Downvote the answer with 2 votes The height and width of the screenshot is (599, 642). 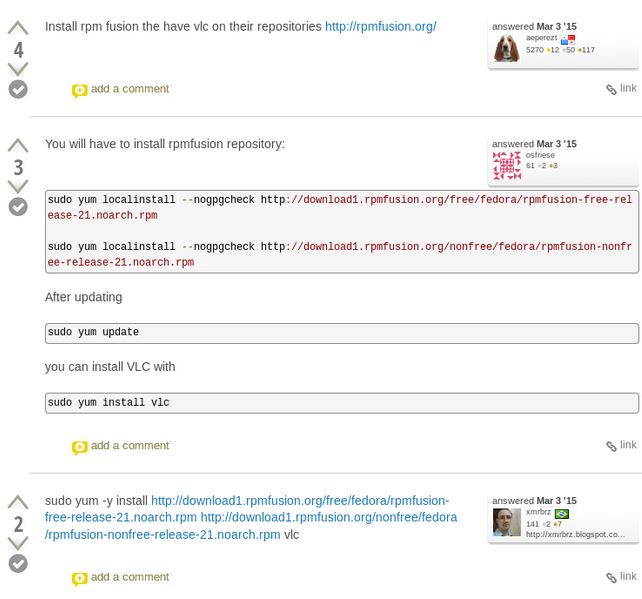click(18, 543)
